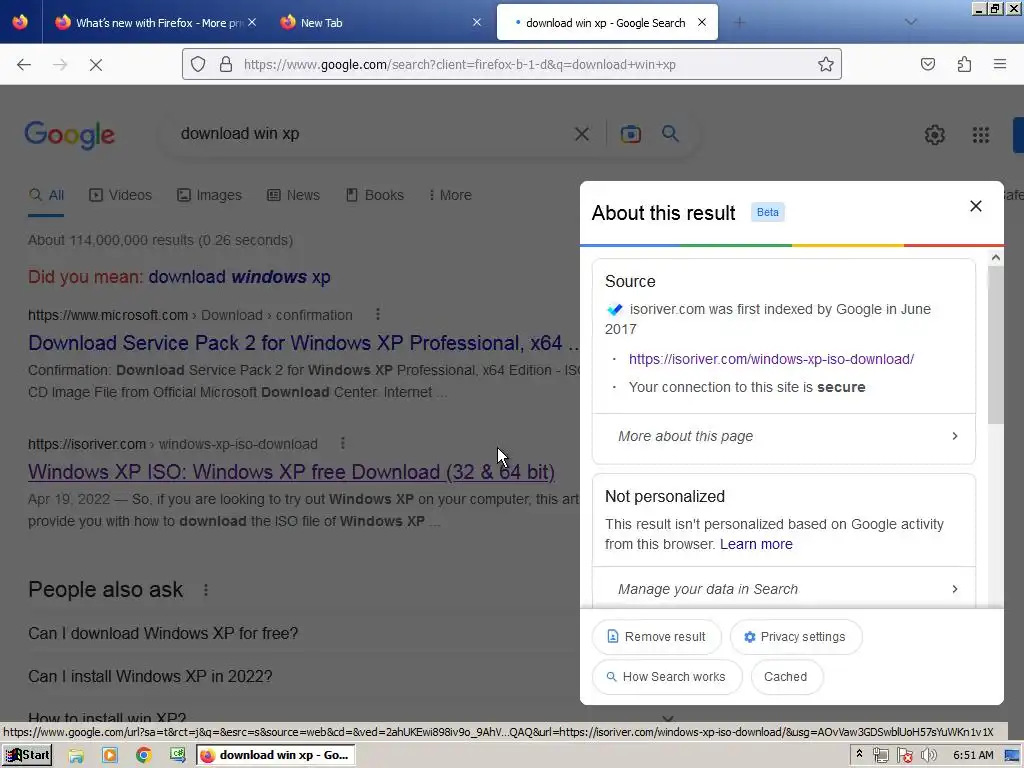Open Save to Pocket icon
1024x768 pixels.
928,64
